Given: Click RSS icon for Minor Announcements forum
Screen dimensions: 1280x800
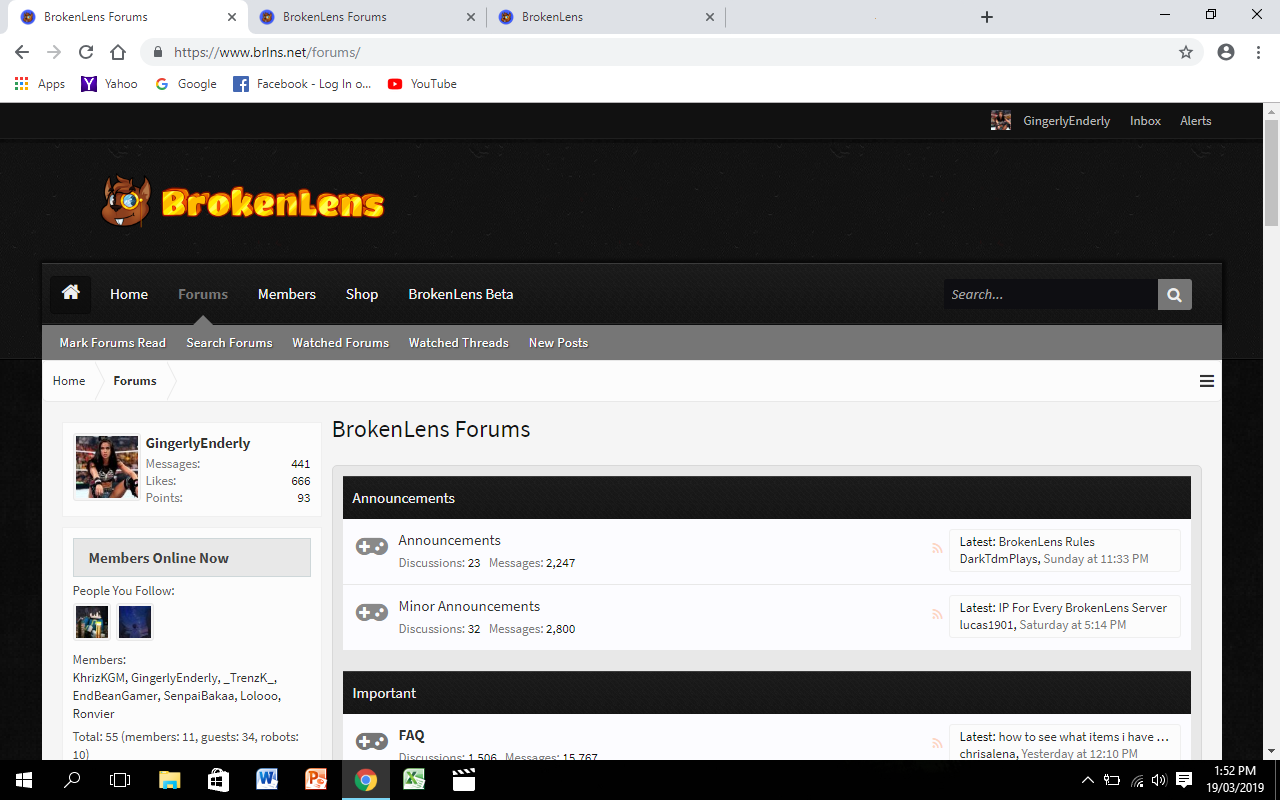Looking at the screenshot, I should click(937, 614).
